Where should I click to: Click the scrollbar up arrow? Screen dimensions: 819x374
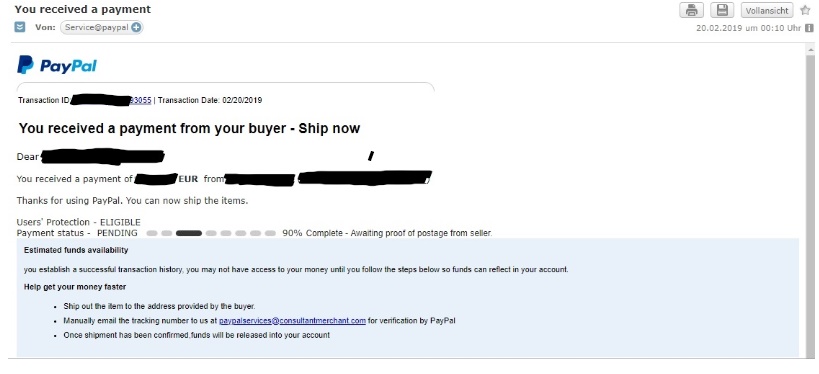coord(810,50)
